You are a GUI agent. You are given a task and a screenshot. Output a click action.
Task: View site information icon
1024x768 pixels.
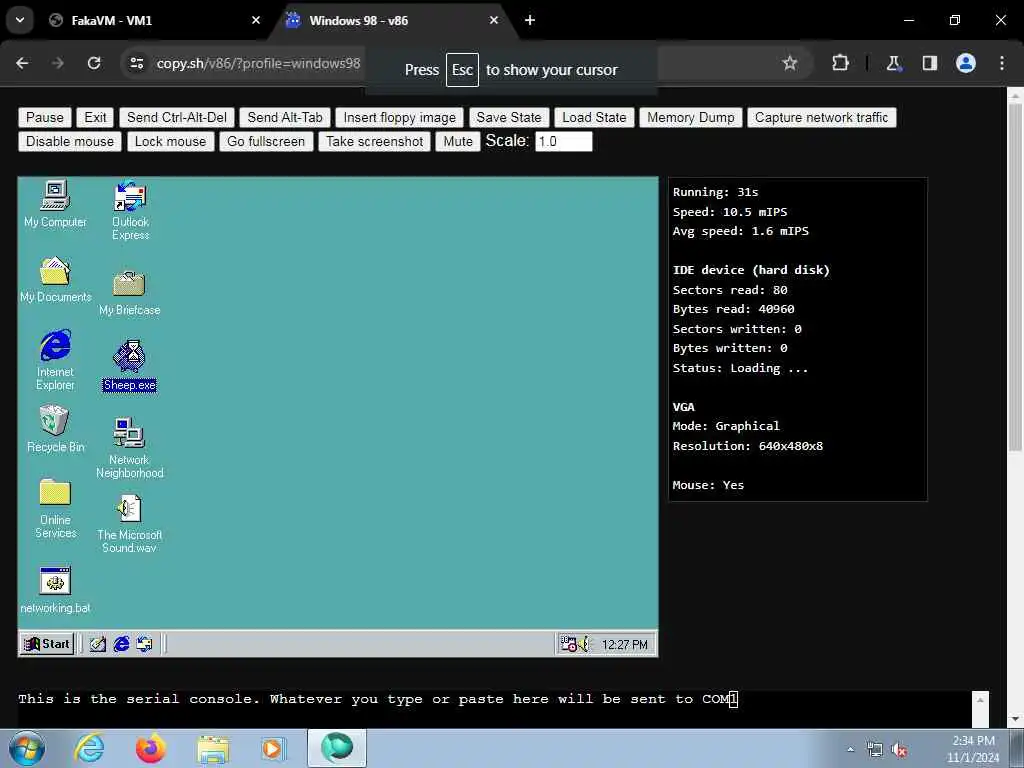(x=137, y=63)
